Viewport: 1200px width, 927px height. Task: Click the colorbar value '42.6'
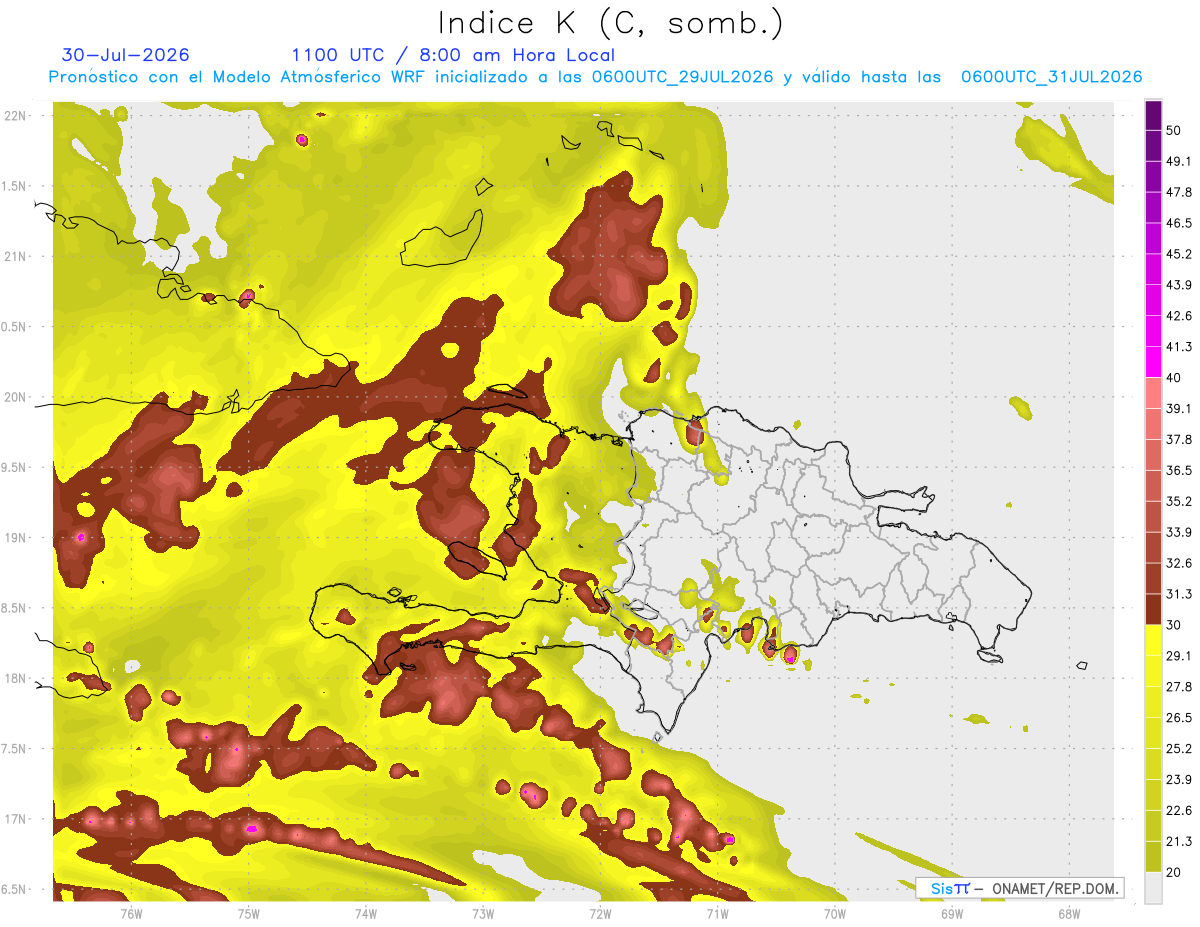click(x=1178, y=316)
